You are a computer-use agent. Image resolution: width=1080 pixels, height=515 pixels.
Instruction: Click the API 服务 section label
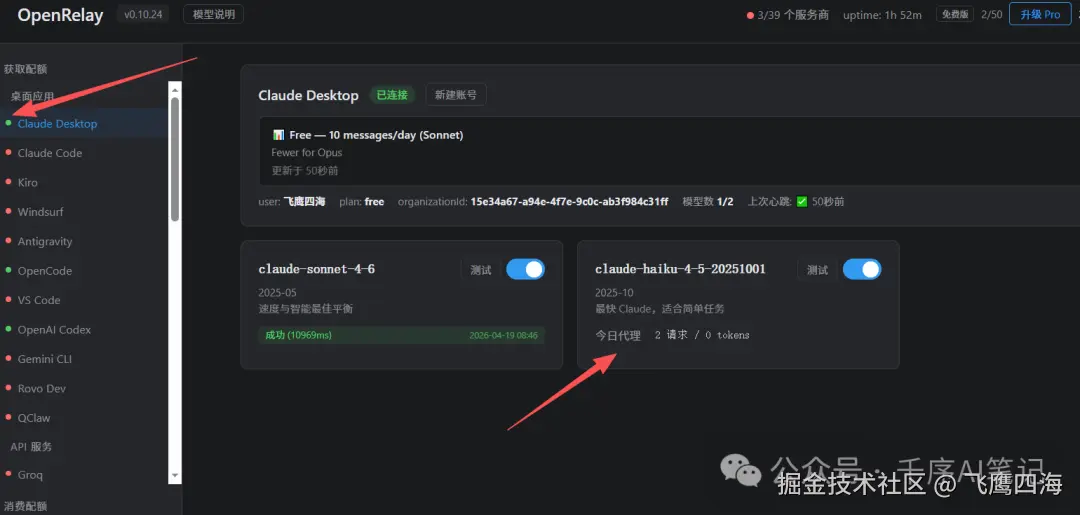click(31, 447)
